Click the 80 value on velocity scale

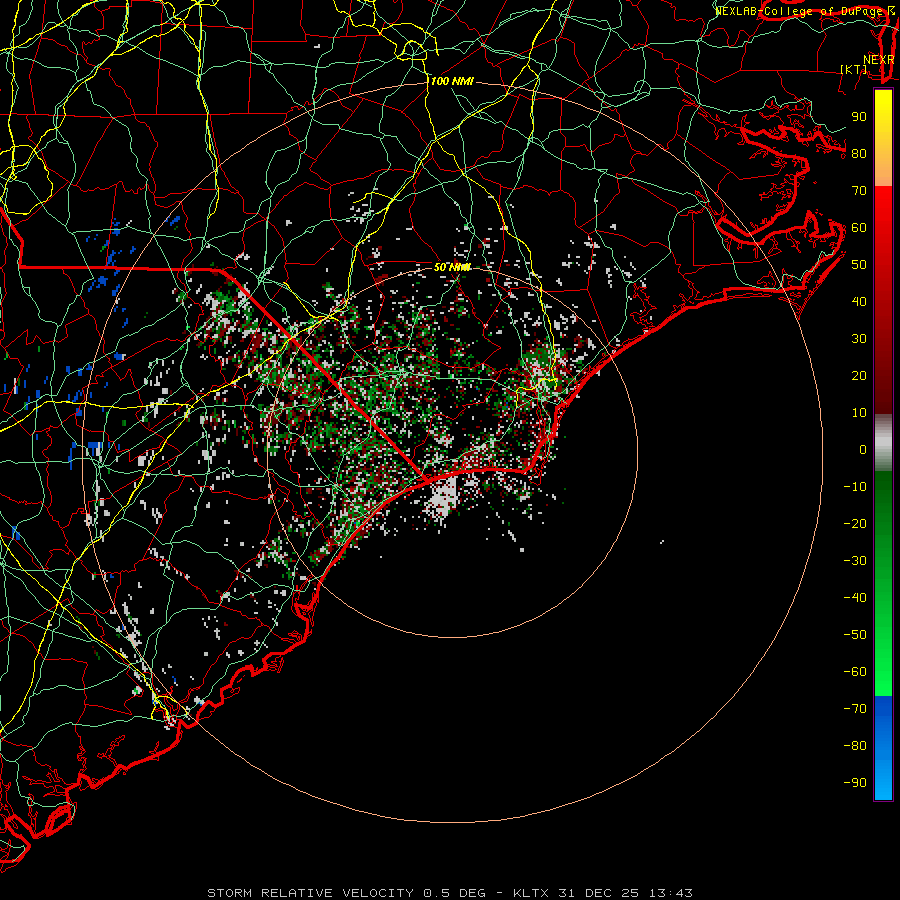(859, 154)
